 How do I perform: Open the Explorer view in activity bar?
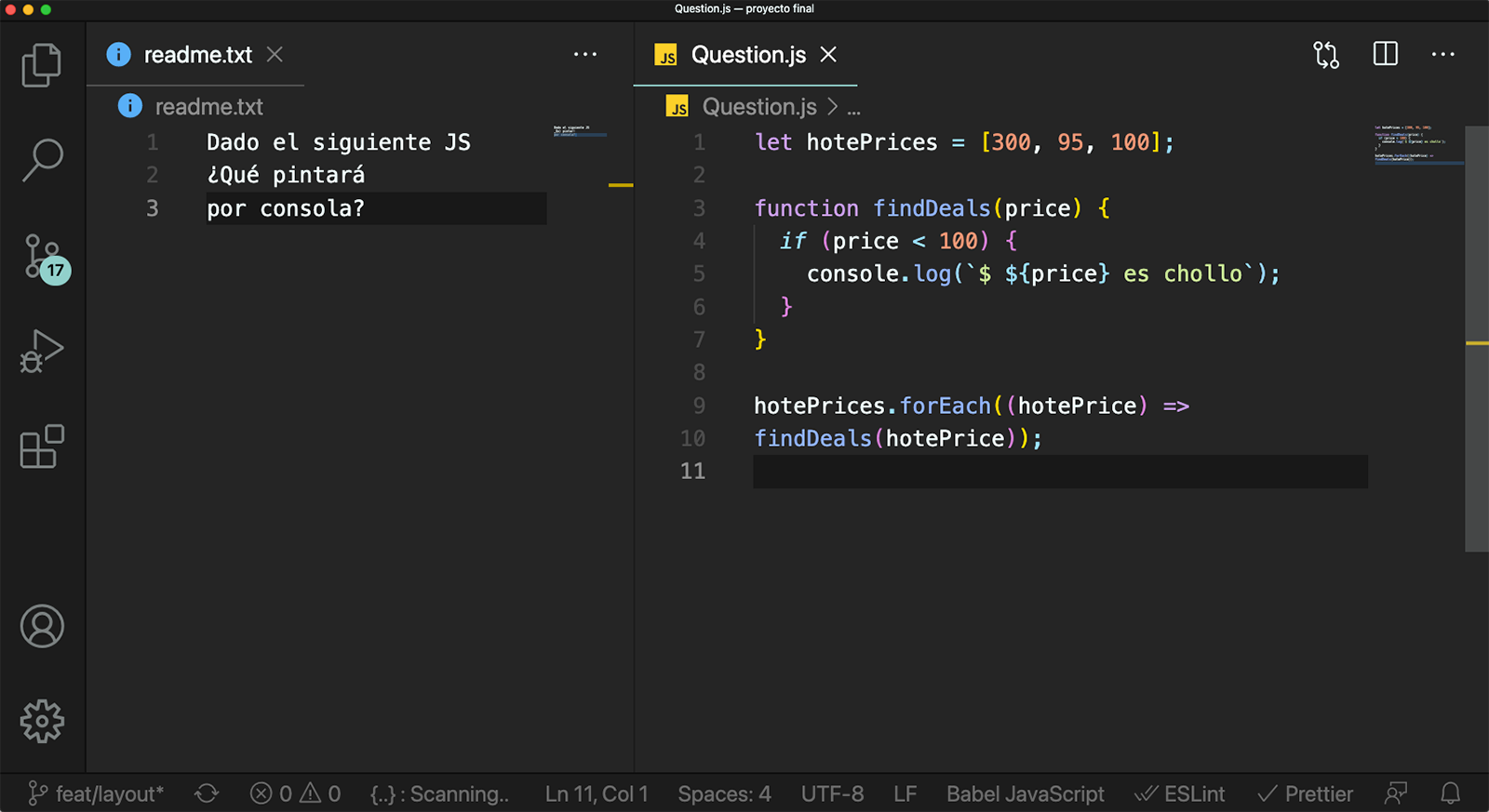coord(42,65)
